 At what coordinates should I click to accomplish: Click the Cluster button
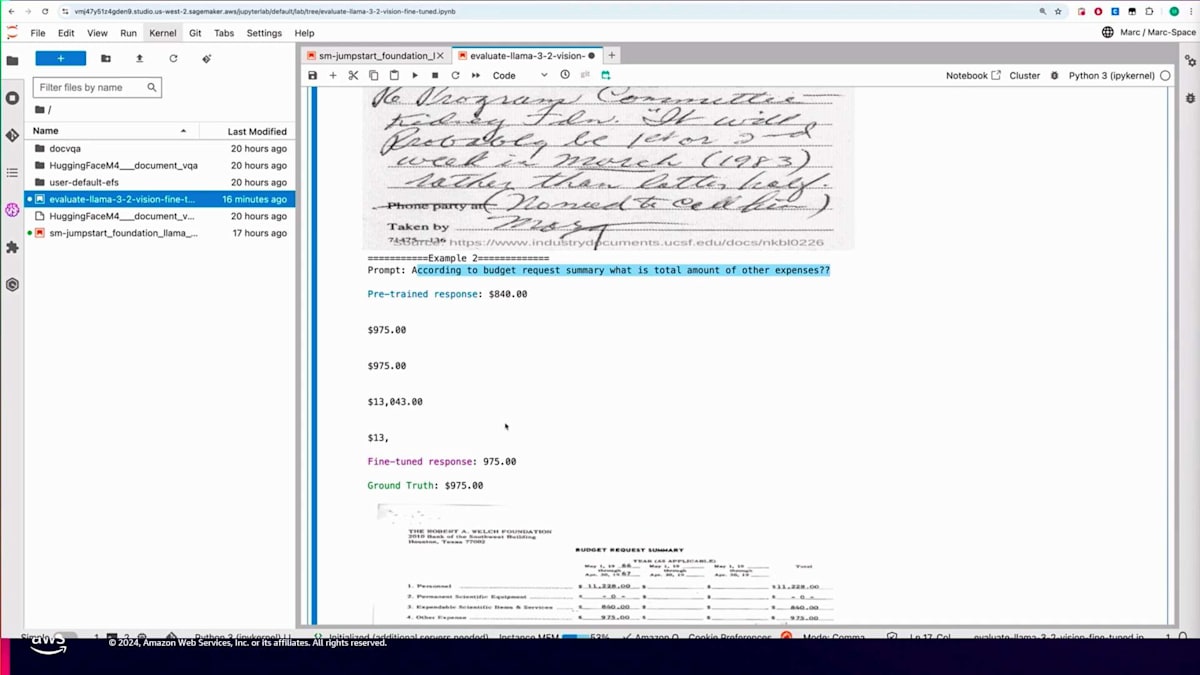pyautogui.click(x=1025, y=75)
